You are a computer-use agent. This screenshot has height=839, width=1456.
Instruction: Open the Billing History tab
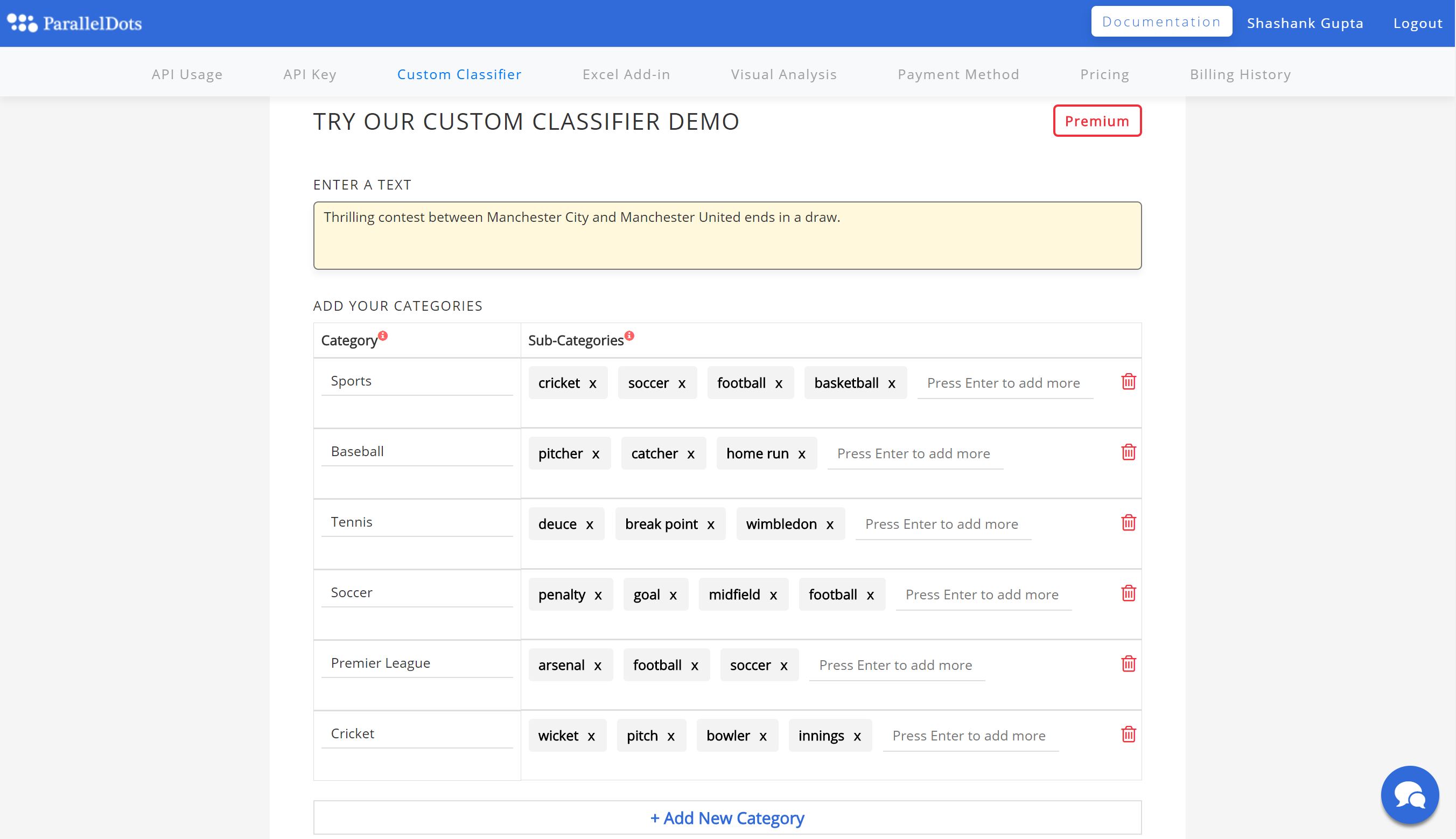(1240, 74)
